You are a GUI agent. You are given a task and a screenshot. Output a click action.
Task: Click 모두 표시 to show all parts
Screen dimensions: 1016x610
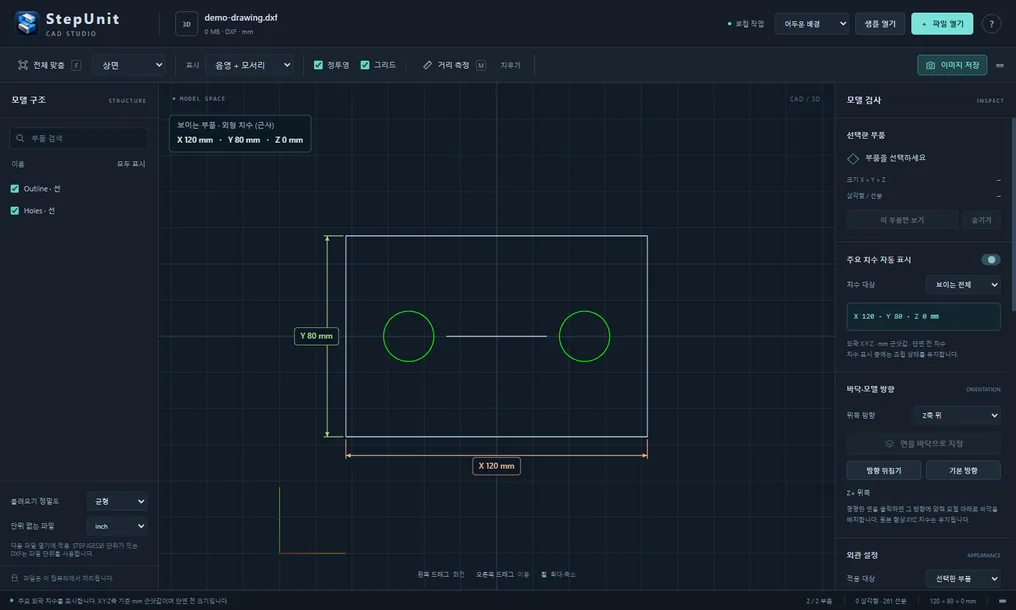coord(131,164)
